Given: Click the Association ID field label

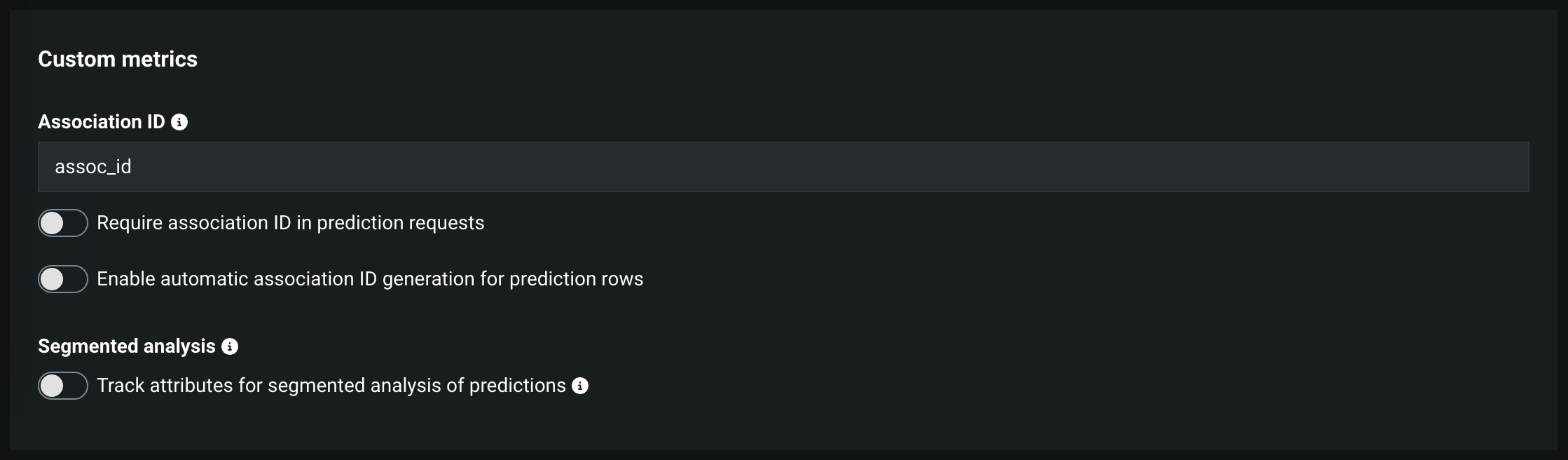Looking at the screenshot, I should (x=101, y=122).
